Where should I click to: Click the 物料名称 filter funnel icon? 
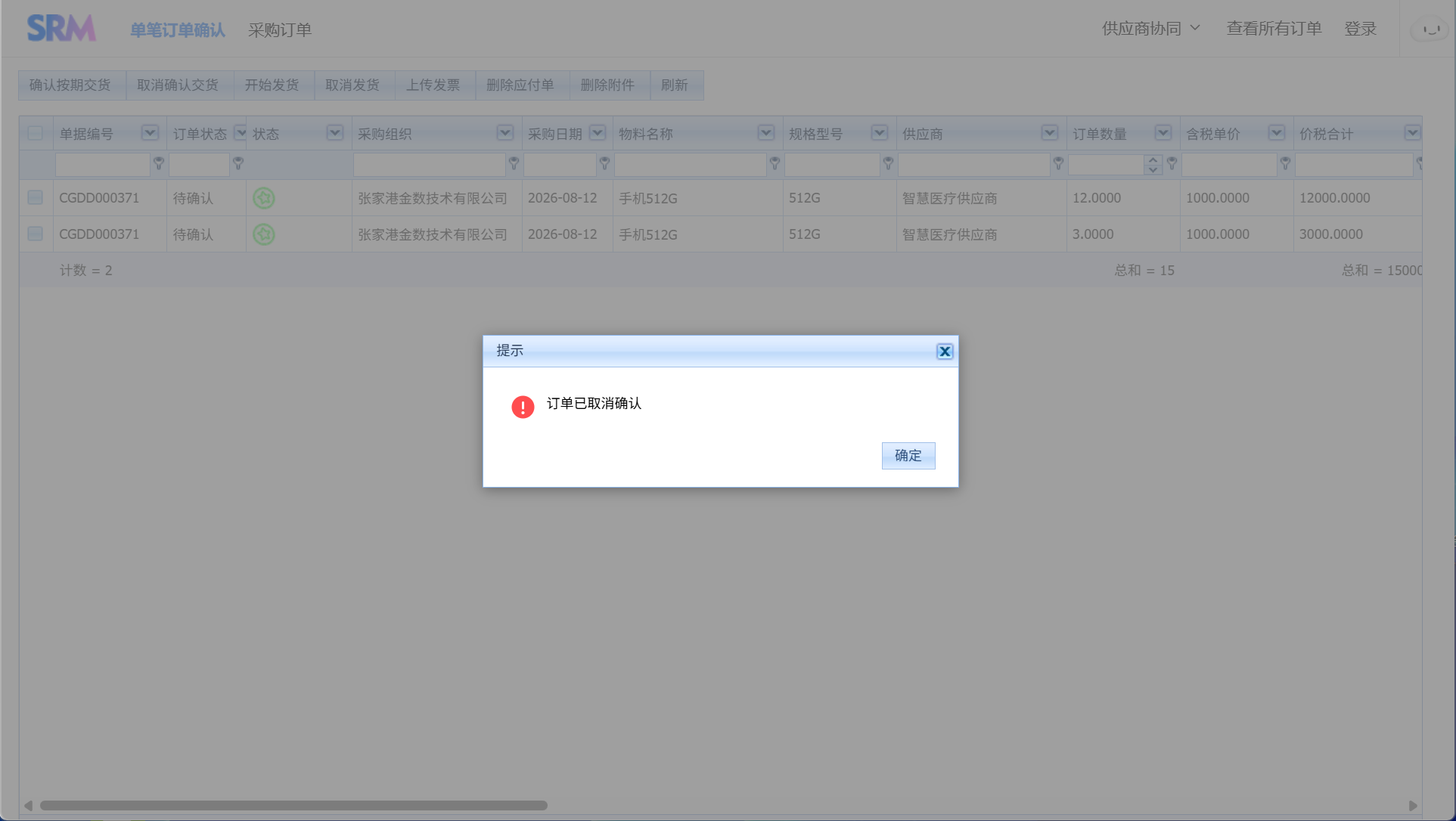coord(775,163)
